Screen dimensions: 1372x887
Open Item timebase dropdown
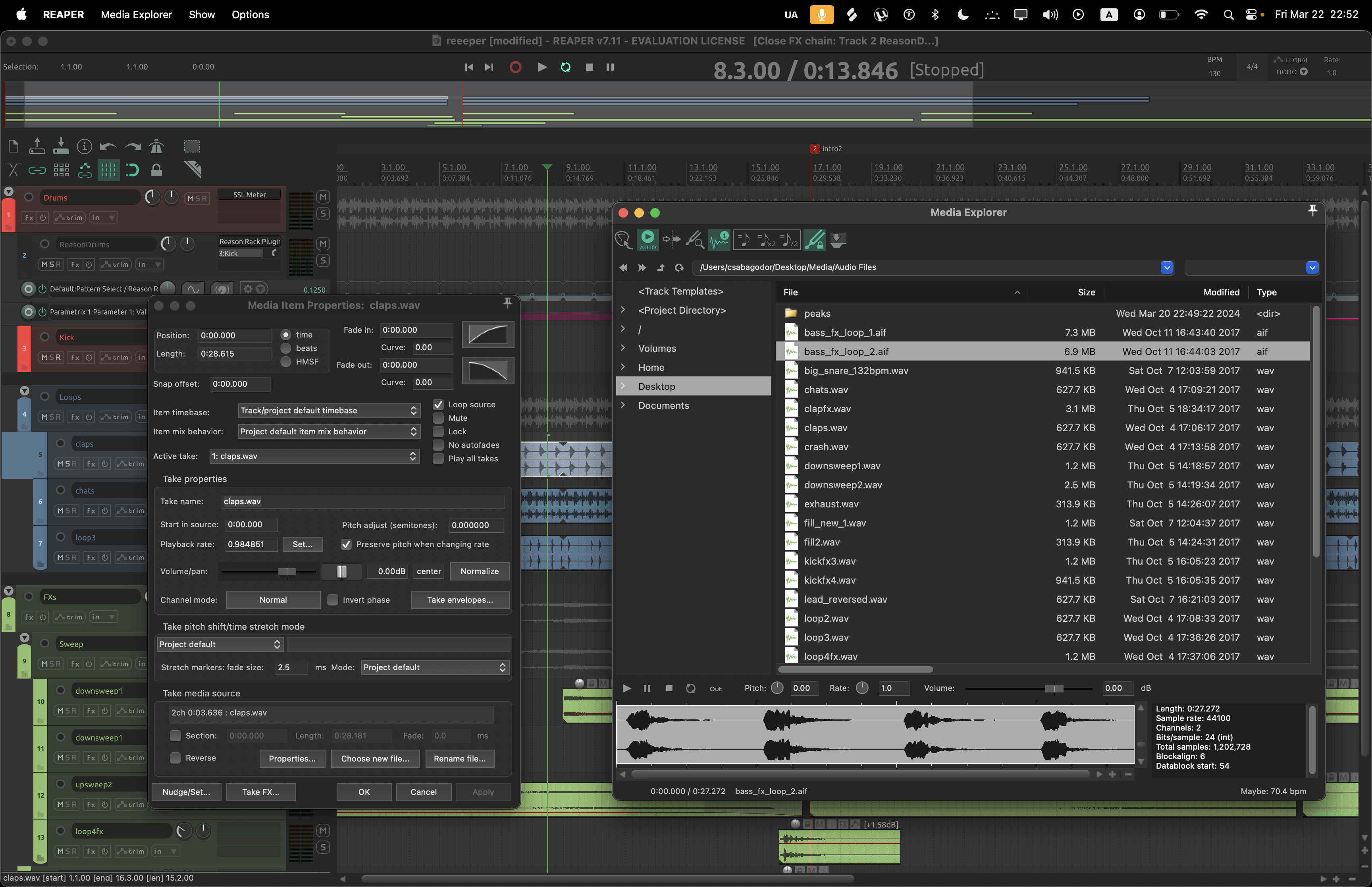329,411
